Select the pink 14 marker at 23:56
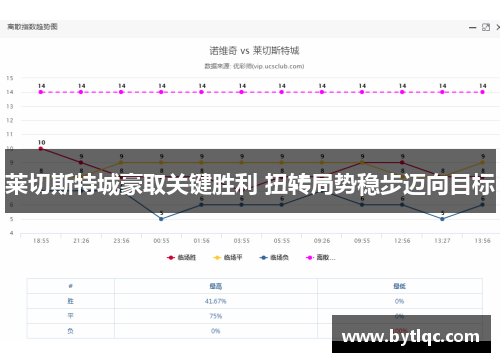The width and height of the screenshot is (500, 362). pyautogui.click(x=121, y=92)
